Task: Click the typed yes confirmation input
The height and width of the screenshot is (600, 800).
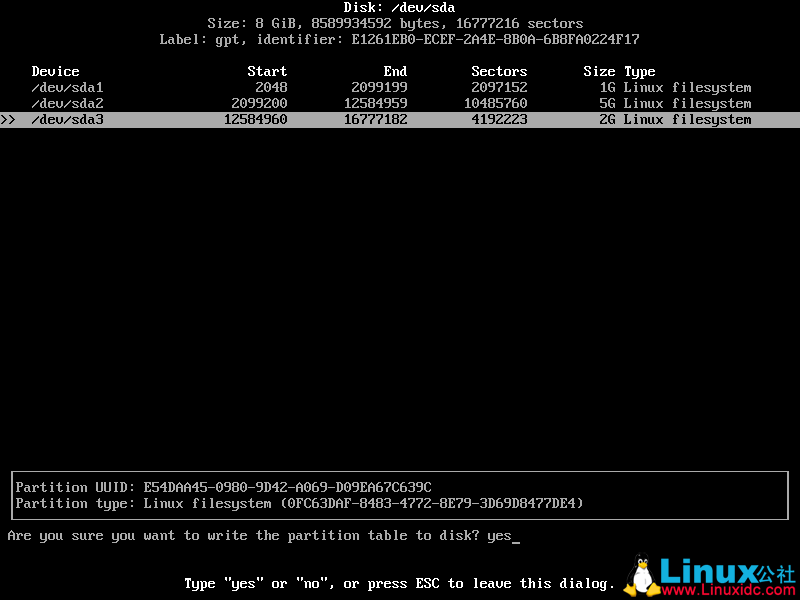Action: click(x=499, y=536)
